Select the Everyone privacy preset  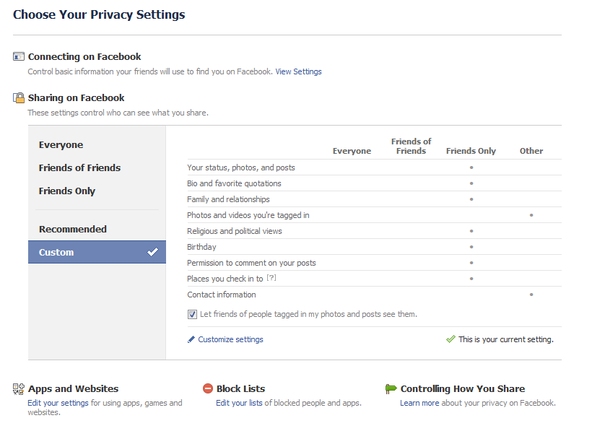[97, 145]
